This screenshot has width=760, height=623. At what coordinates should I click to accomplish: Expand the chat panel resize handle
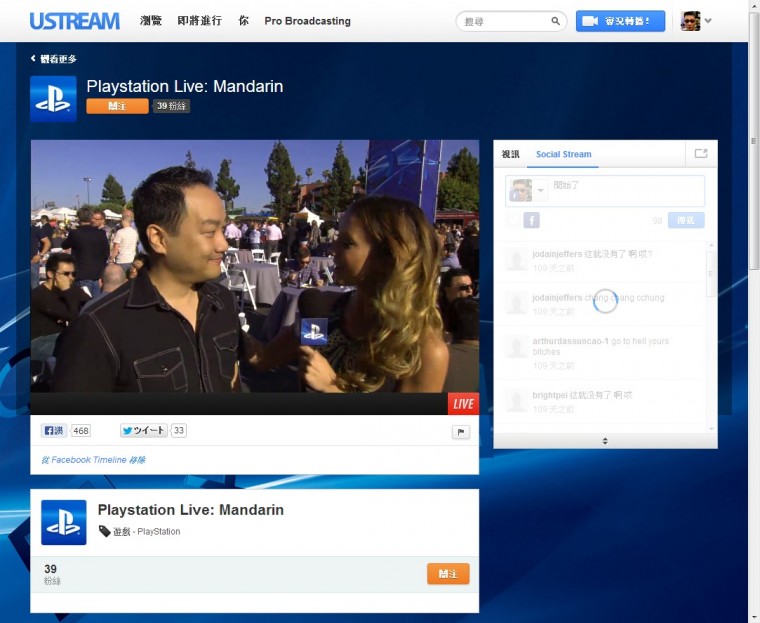point(605,441)
